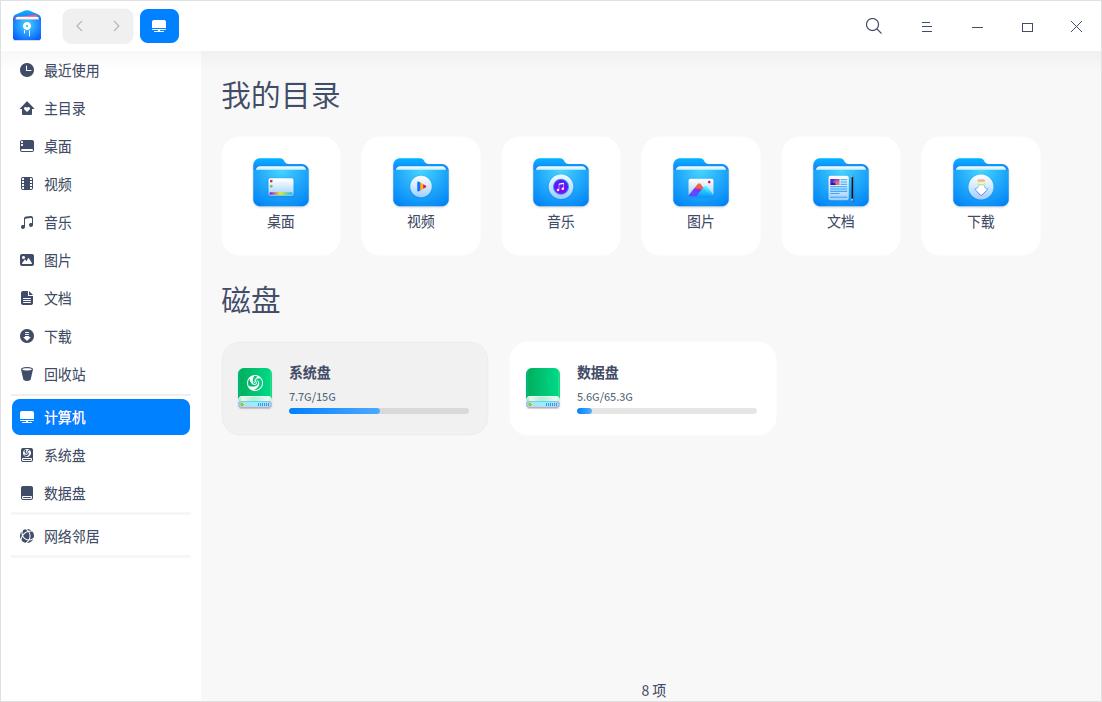Open the 音乐 sidebar shortcut
Screen dimensions: 1102x702
pos(55,222)
